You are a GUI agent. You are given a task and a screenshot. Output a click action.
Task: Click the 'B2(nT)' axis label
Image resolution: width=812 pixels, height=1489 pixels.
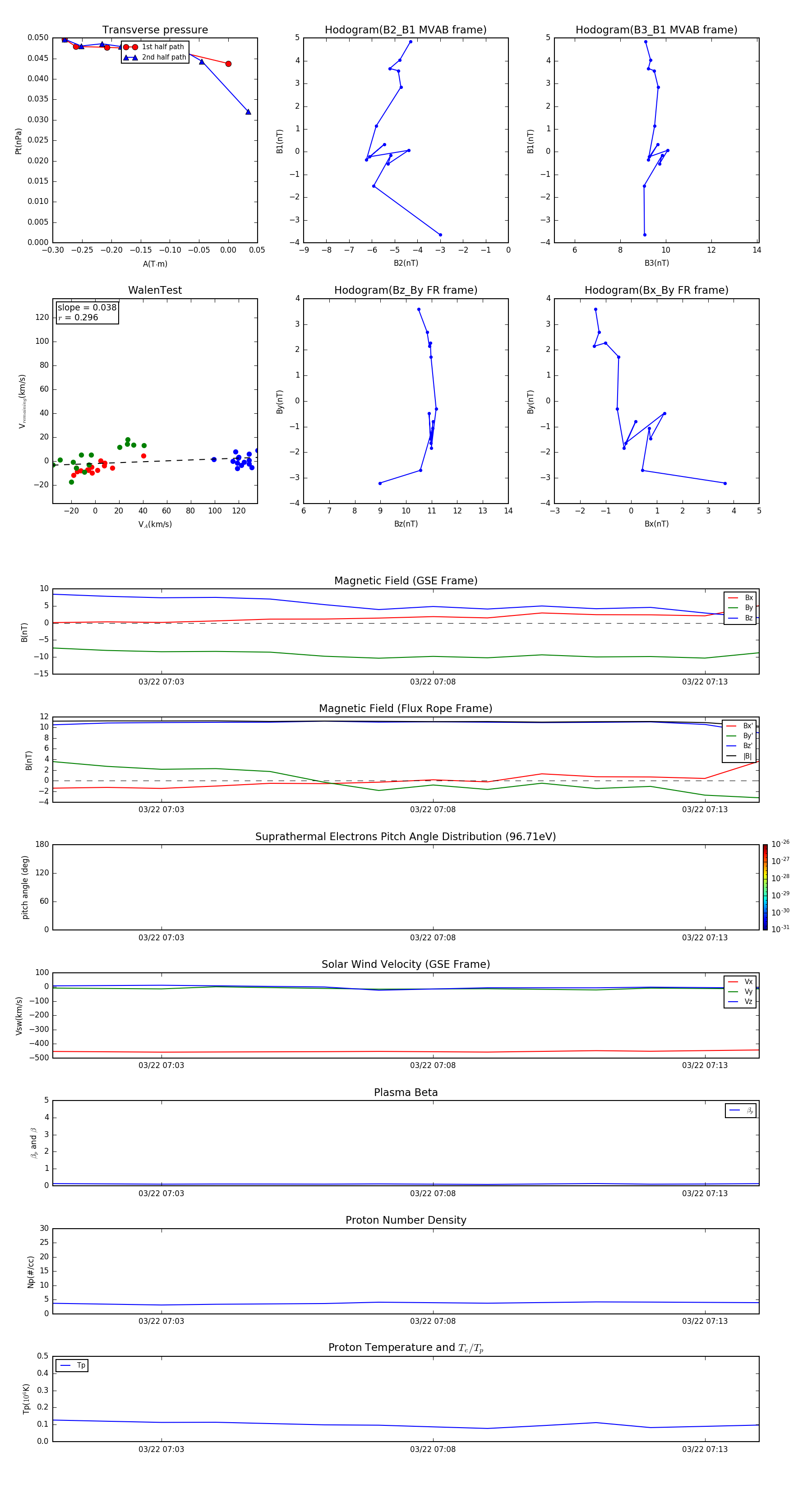406,263
